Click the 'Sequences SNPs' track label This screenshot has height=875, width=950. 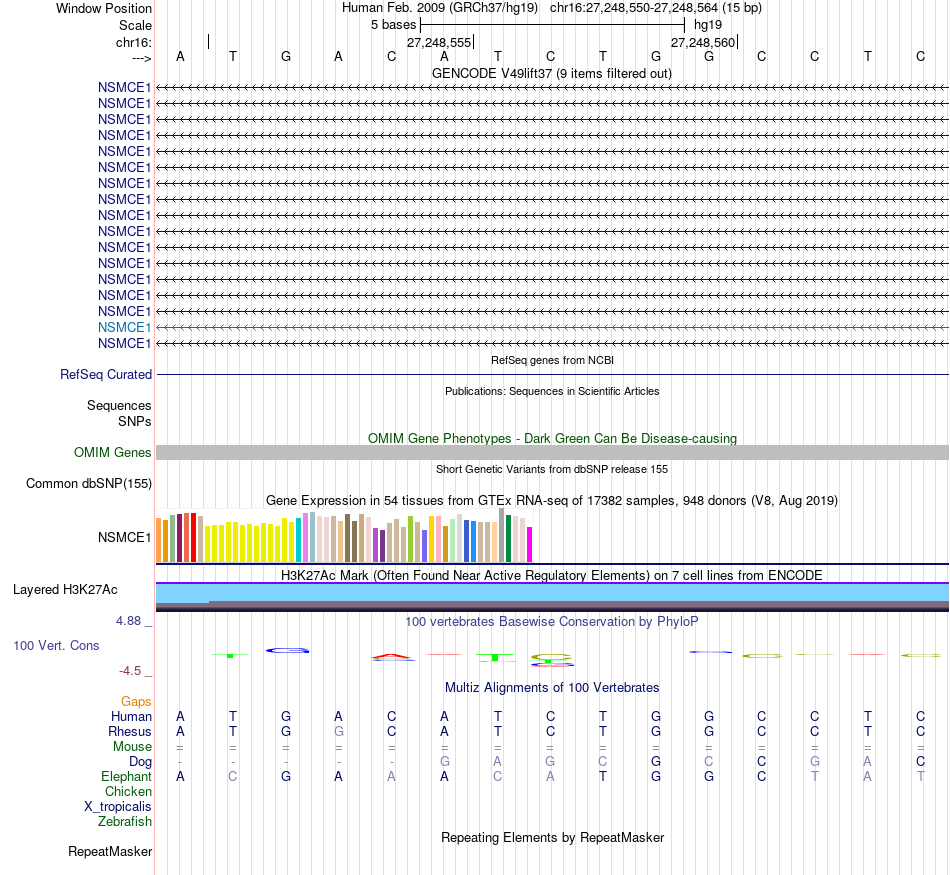pyautogui.click(x=119, y=413)
